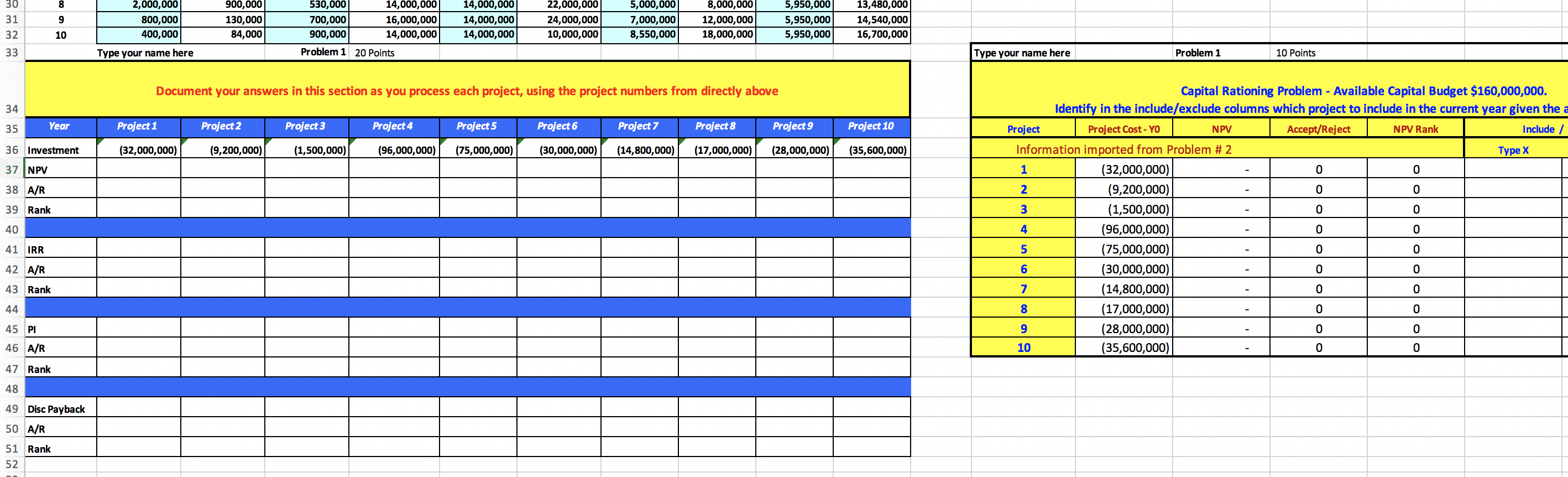The width and height of the screenshot is (1568, 477).
Task: Select the Disc Payback cell for Project 1
Action: pyautogui.click(x=138, y=407)
